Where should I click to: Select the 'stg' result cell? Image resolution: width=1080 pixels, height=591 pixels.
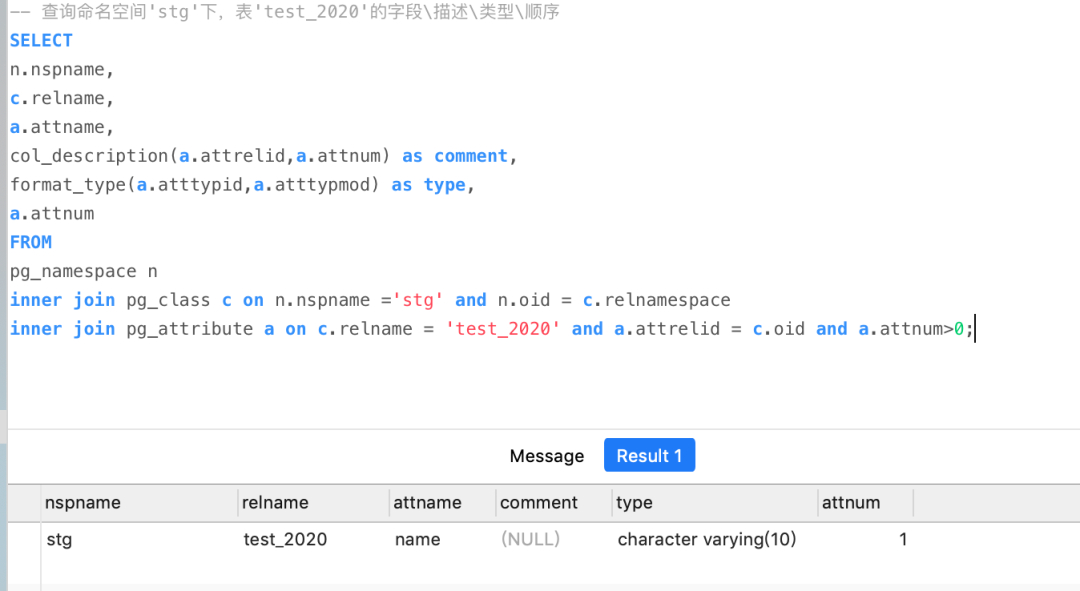point(139,539)
